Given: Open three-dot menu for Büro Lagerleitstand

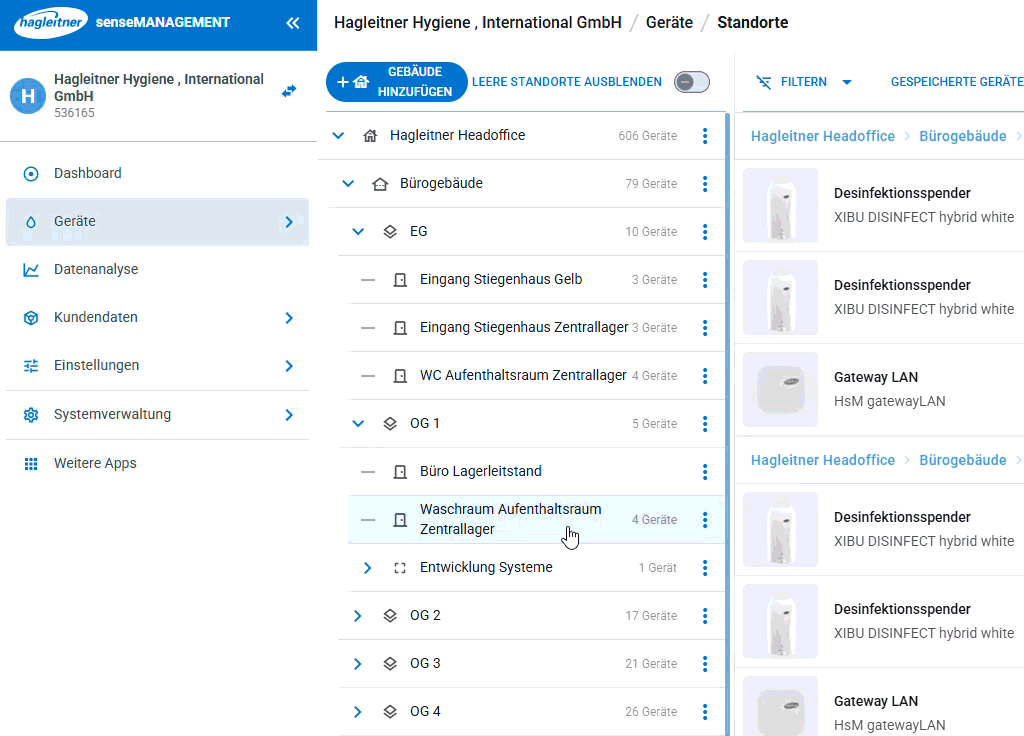Looking at the screenshot, I should pos(705,472).
